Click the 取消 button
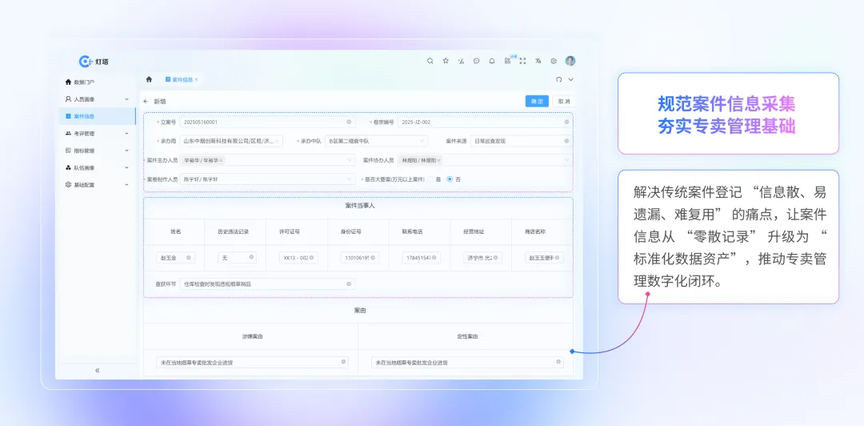Image resolution: width=864 pixels, height=426 pixels. [563, 101]
